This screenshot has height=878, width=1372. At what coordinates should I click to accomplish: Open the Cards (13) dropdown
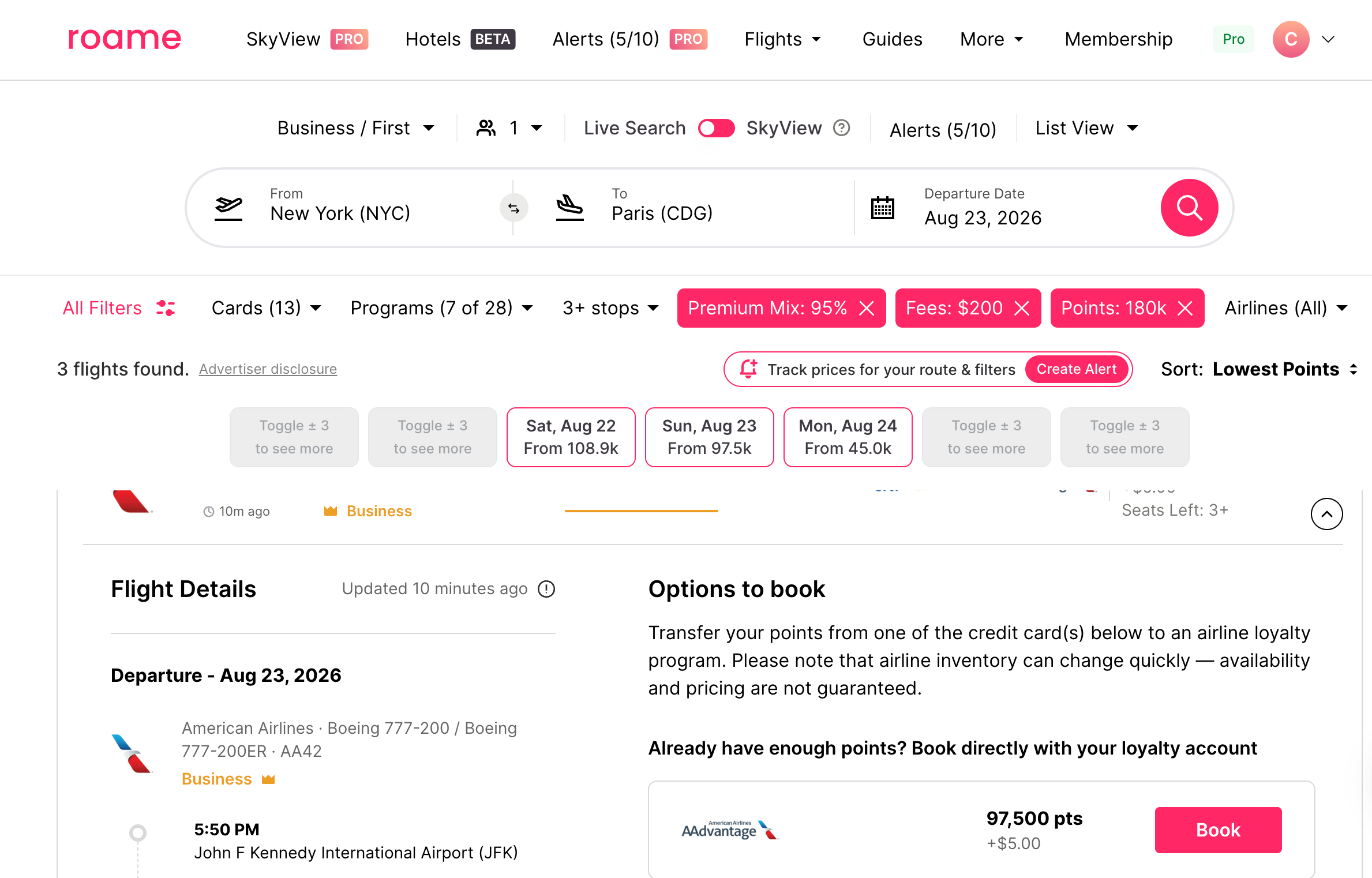point(265,308)
